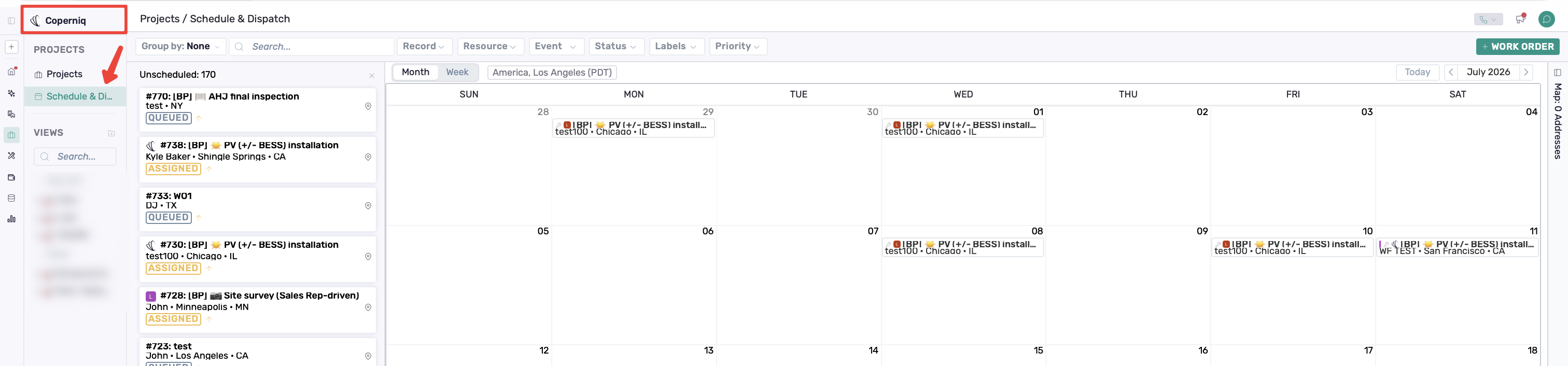Open Wednesday 01 PV install event
The width and height of the screenshot is (1568, 366).
962,128
